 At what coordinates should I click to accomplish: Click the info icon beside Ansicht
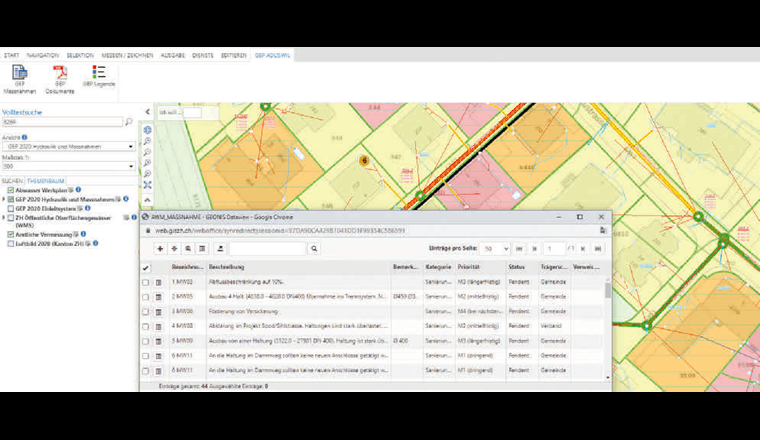coord(25,137)
